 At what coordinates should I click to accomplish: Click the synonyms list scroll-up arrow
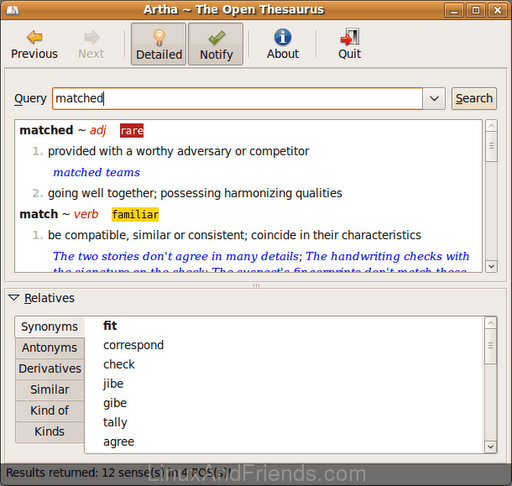pyautogui.click(x=490, y=323)
